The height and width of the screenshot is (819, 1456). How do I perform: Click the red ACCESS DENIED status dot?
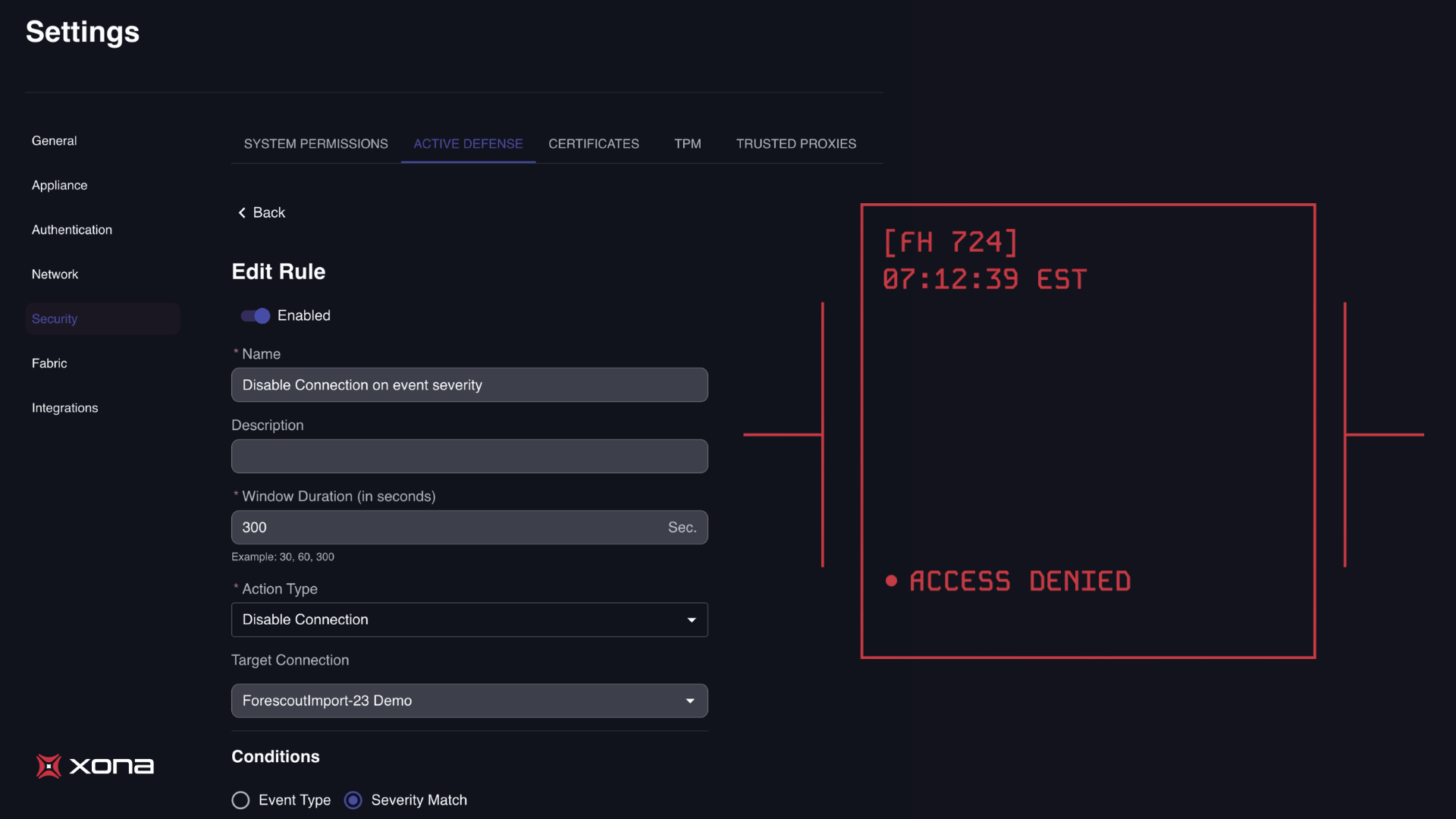click(x=891, y=582)
